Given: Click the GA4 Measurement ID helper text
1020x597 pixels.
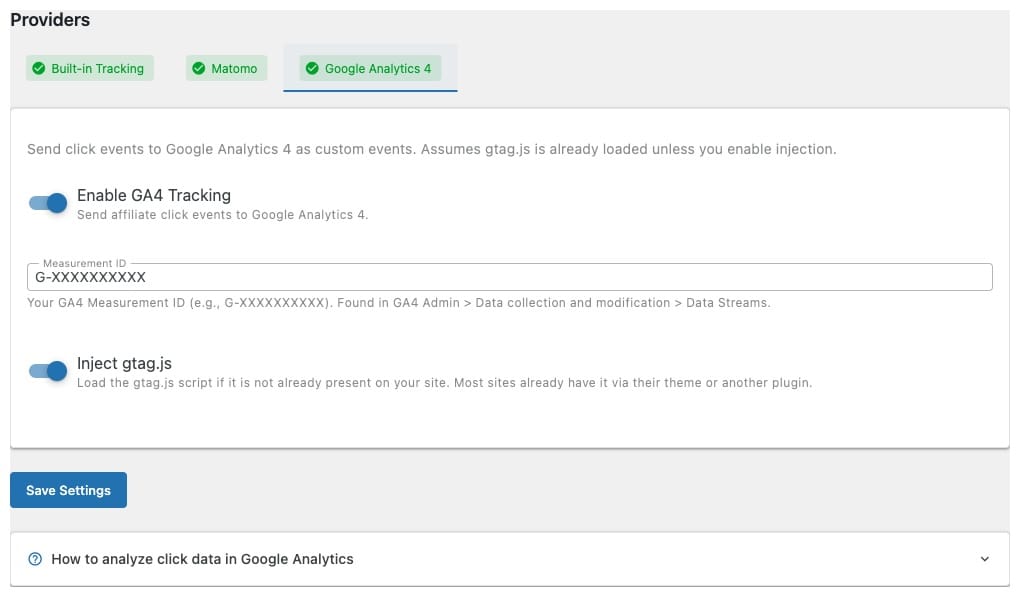Looking at the screenshot, I should [398, 302].
